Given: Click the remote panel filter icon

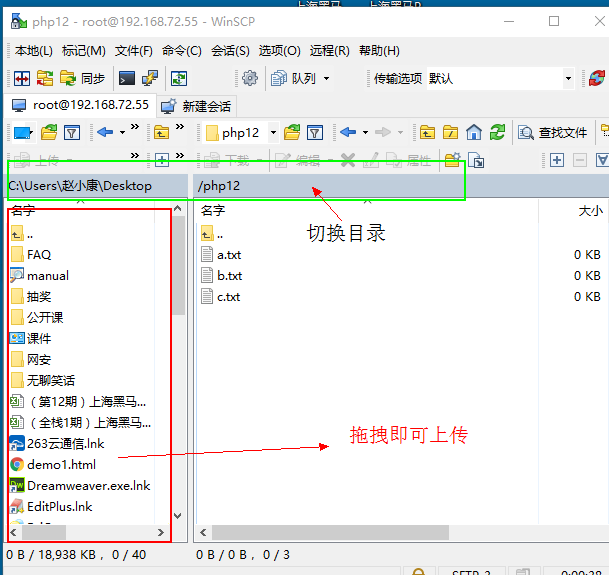Looking at the screenshot, I should pyautogui.click(x=315, y=132).
